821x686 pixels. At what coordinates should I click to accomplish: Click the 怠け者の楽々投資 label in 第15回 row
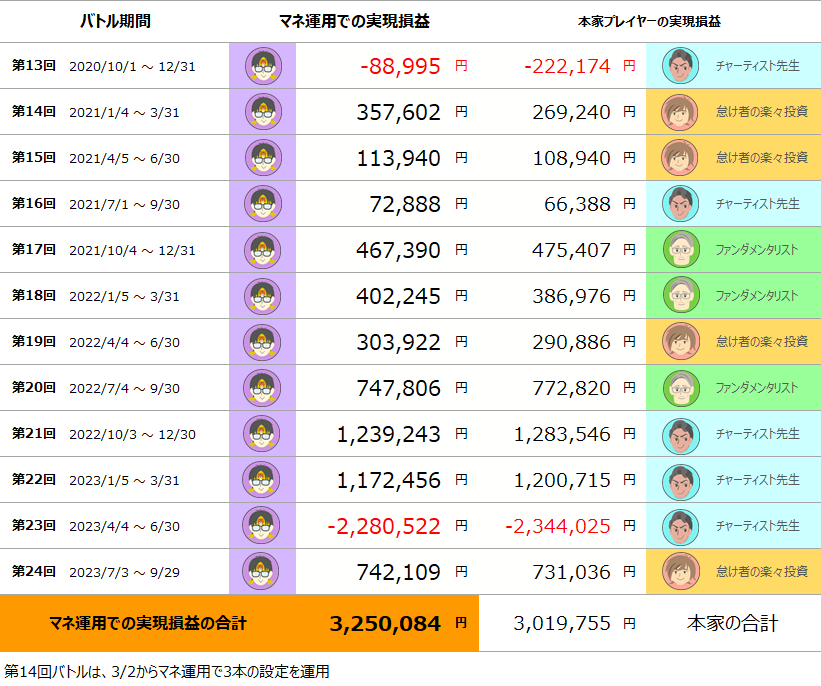762,158
